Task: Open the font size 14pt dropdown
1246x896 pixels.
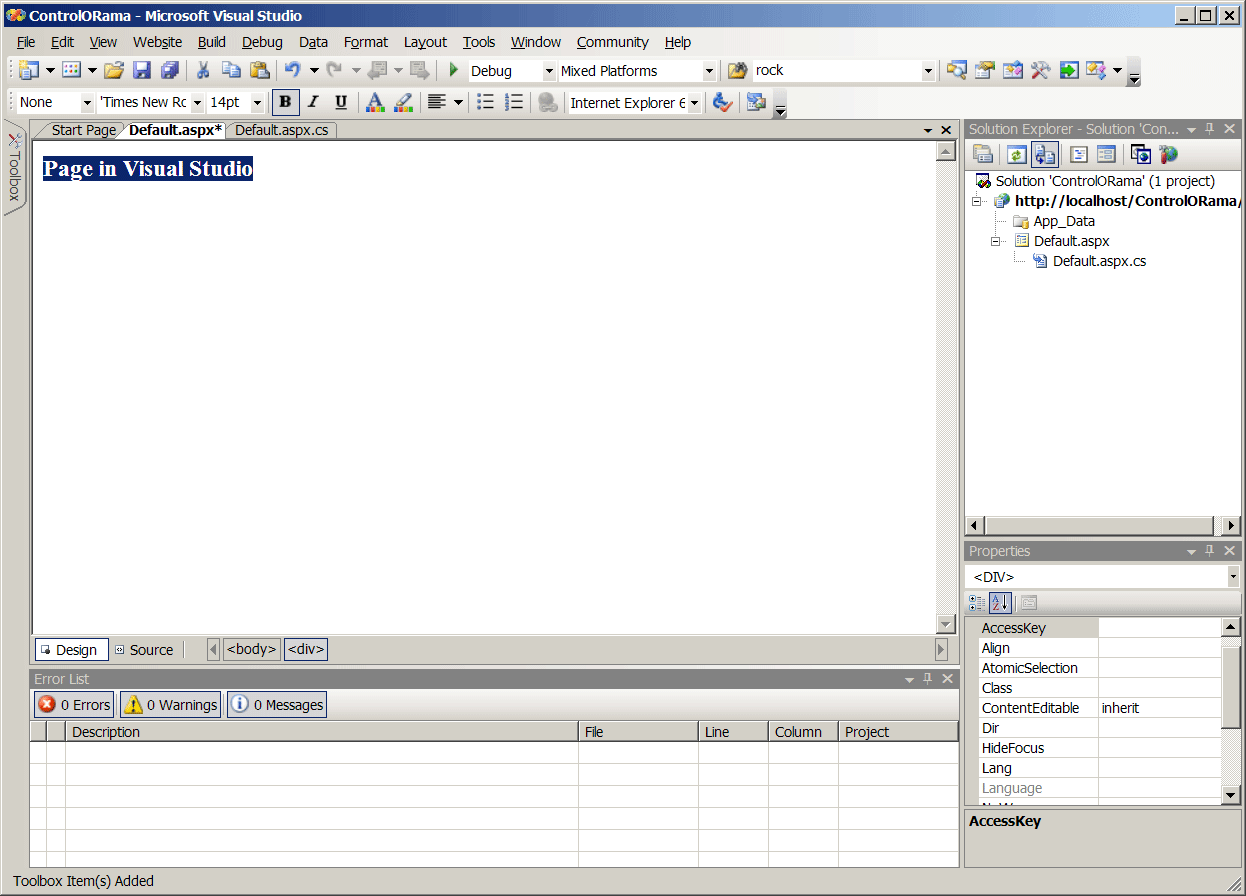Action: 257,103
